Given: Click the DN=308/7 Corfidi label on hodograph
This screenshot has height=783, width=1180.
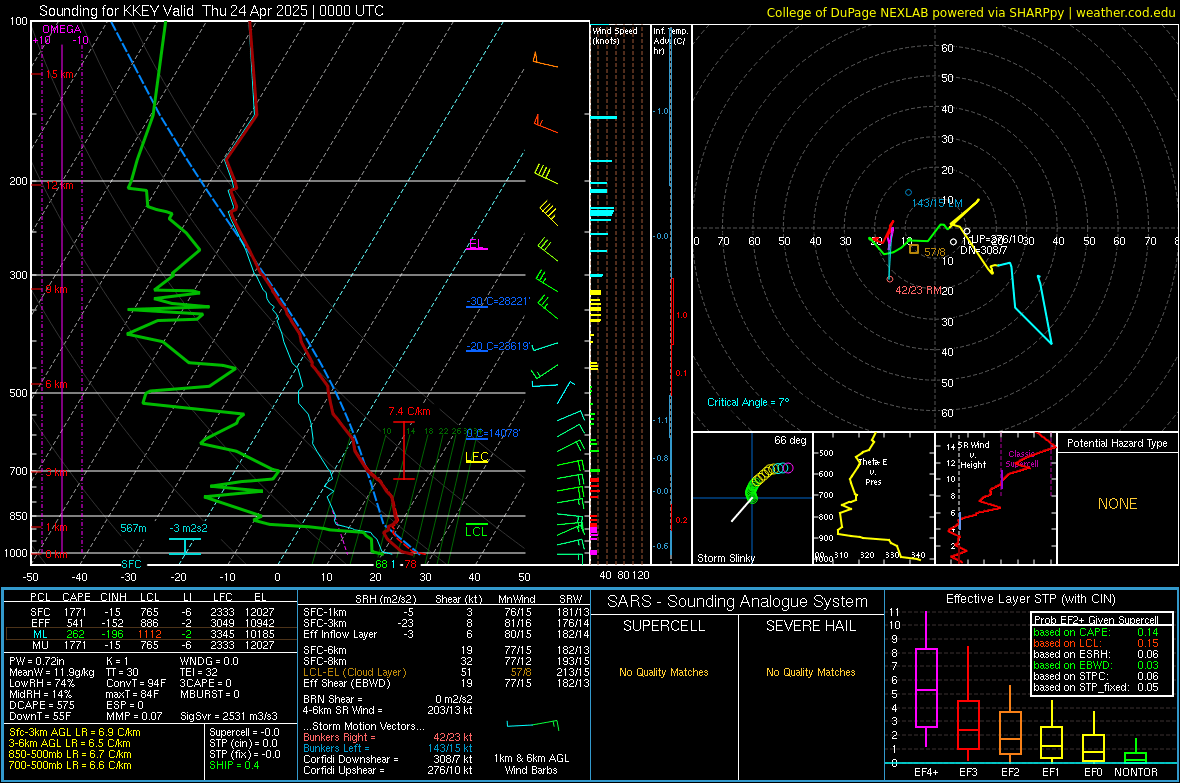Looking at the screenshot, I should (x=984, y=250).
